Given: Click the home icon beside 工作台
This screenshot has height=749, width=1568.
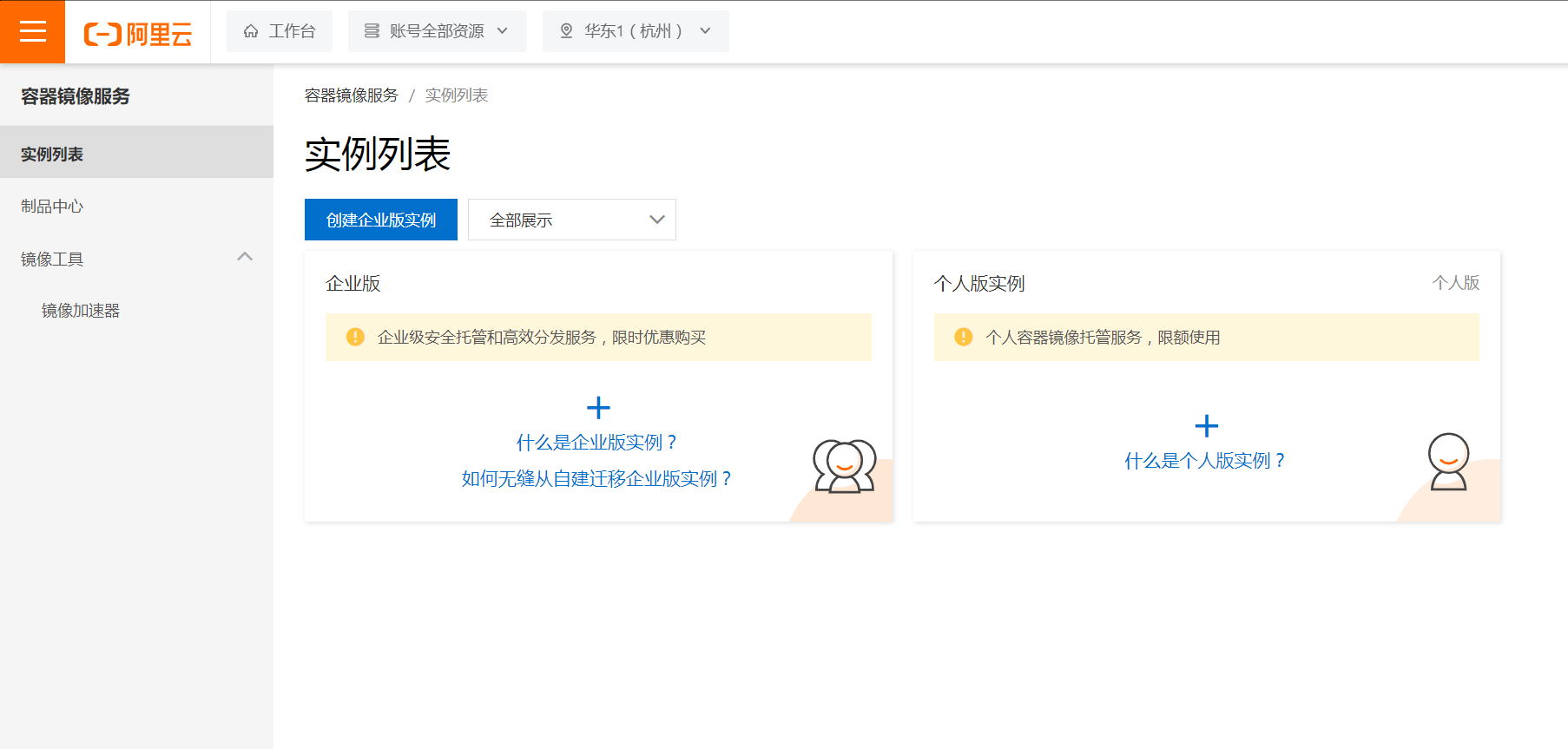Looking at the screenshot, I should (251, 31).
